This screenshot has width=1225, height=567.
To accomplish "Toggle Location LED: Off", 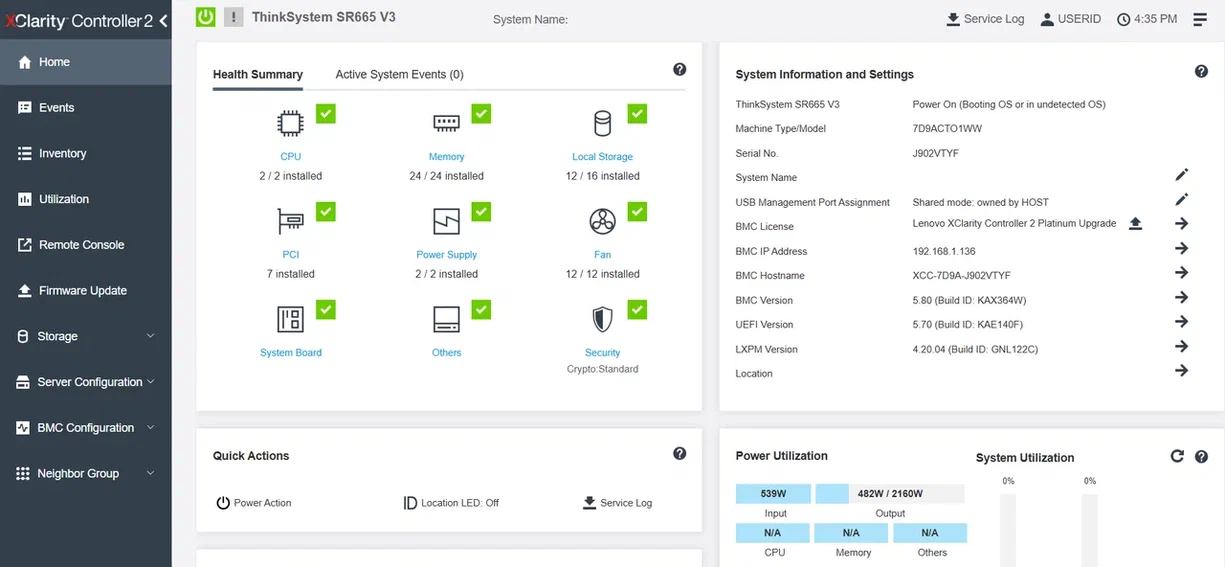I will [451, 503].
